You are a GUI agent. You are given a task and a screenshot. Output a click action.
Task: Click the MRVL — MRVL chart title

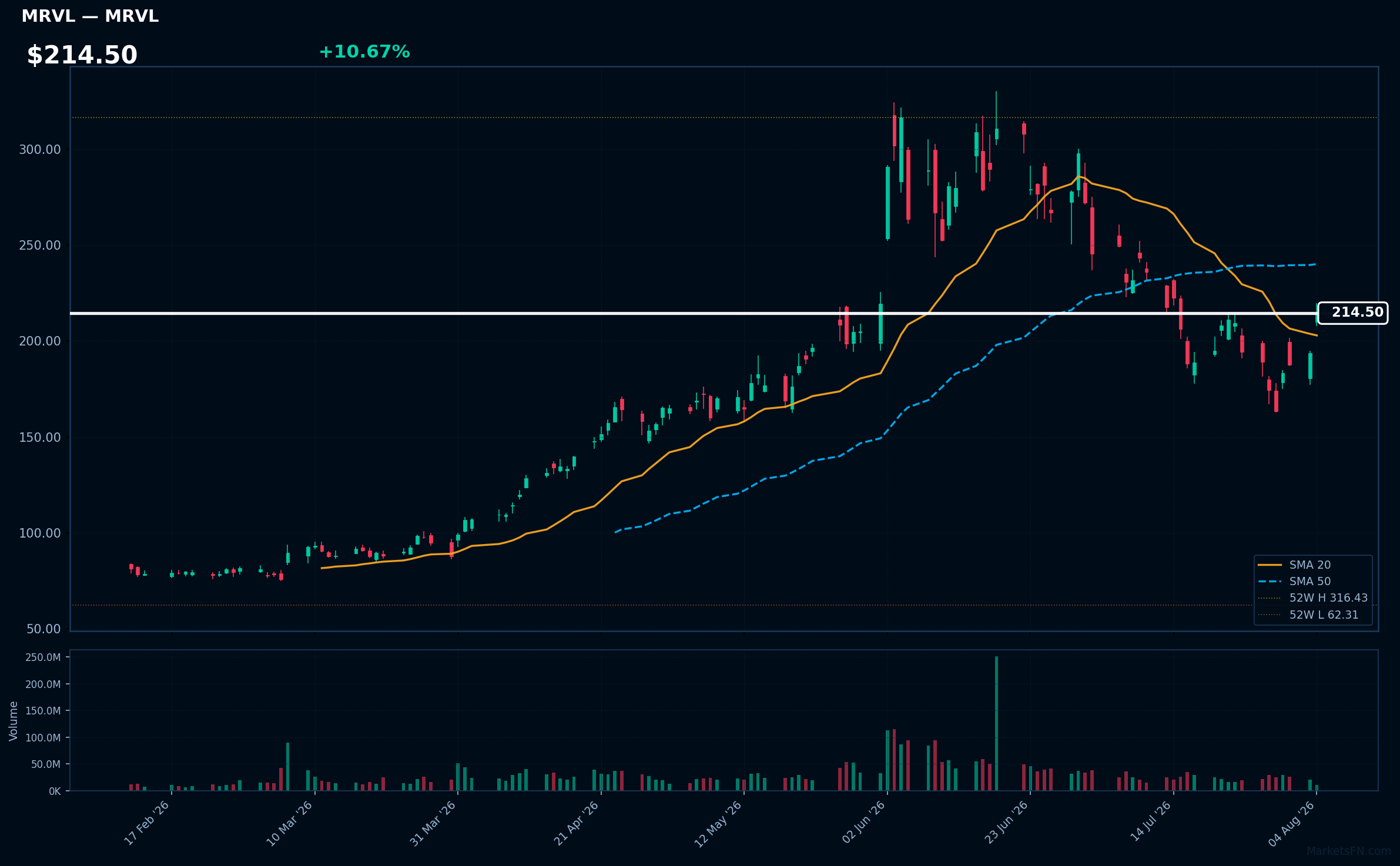tap(90, 16)
